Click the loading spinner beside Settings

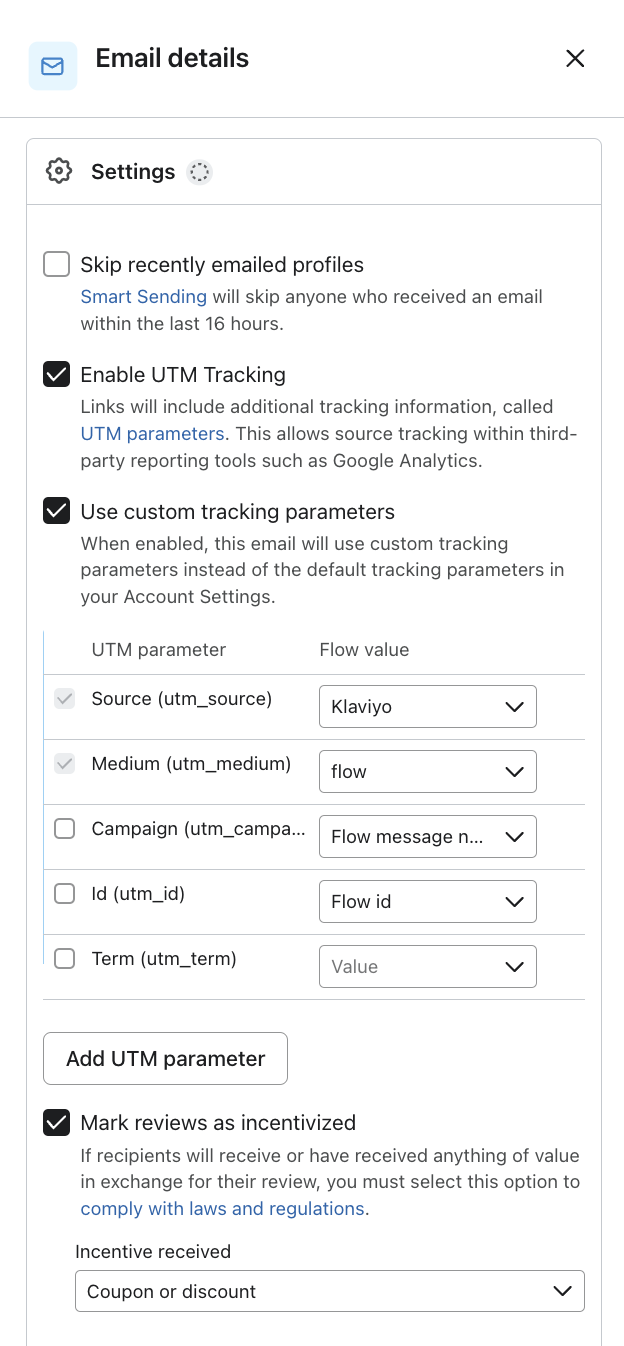click(199, 172)
